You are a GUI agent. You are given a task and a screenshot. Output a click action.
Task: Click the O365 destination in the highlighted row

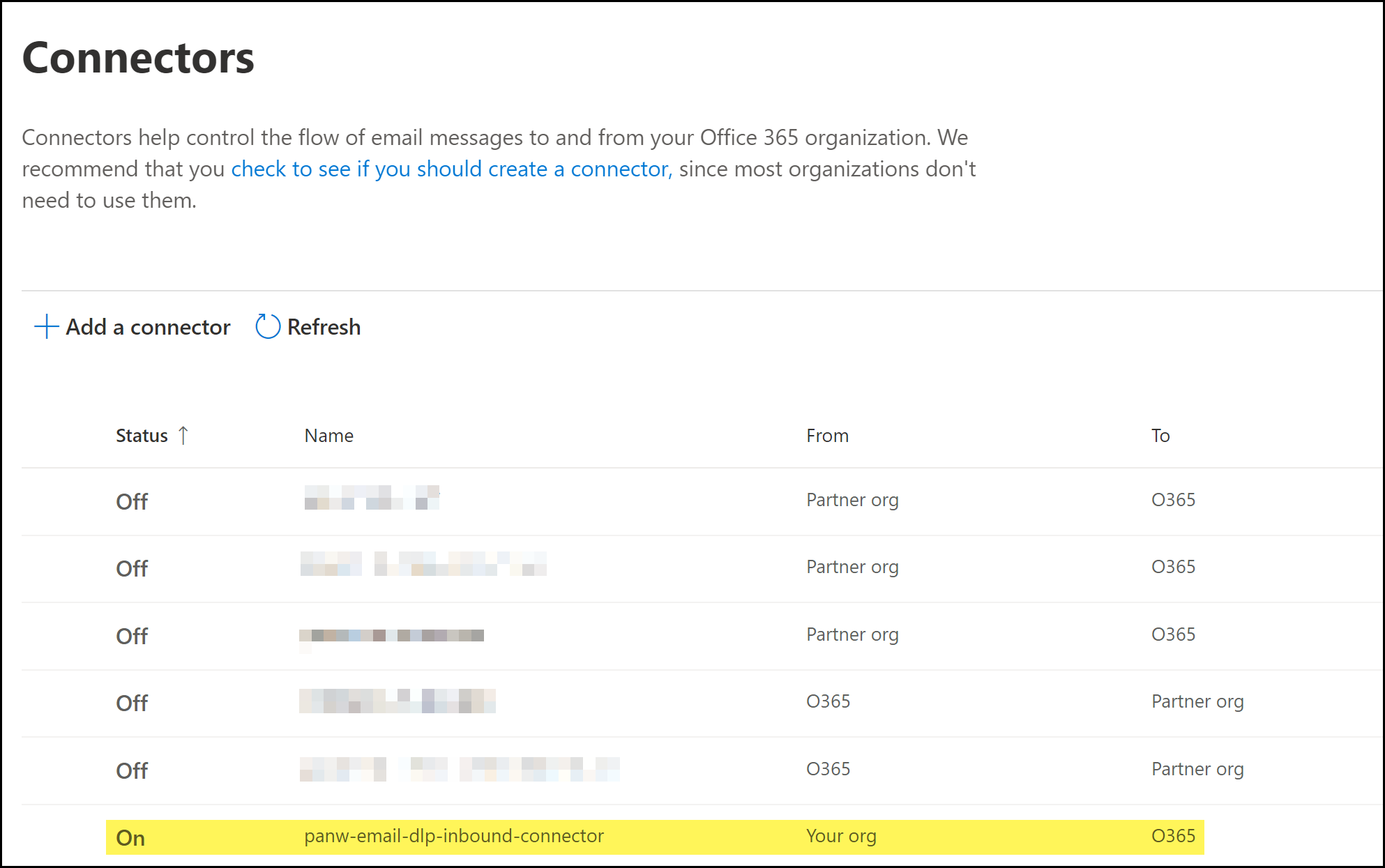pos(1173,836)
